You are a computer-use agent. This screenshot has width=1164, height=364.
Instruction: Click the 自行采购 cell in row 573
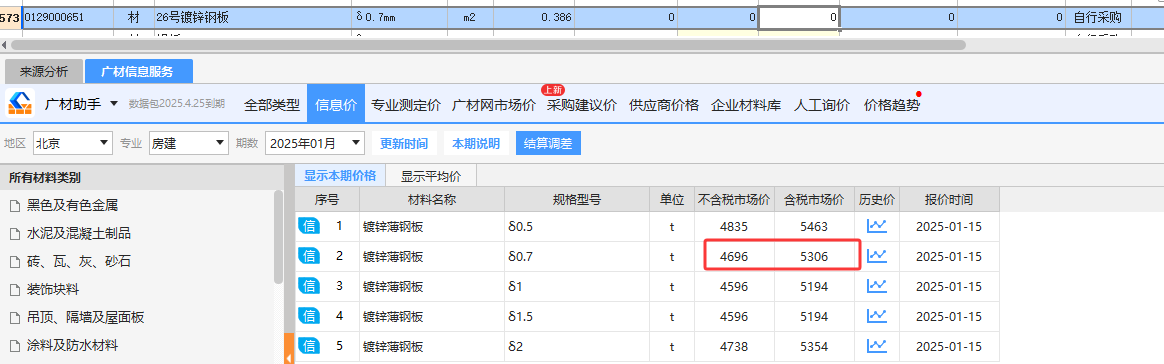[x=1097, y=17]
